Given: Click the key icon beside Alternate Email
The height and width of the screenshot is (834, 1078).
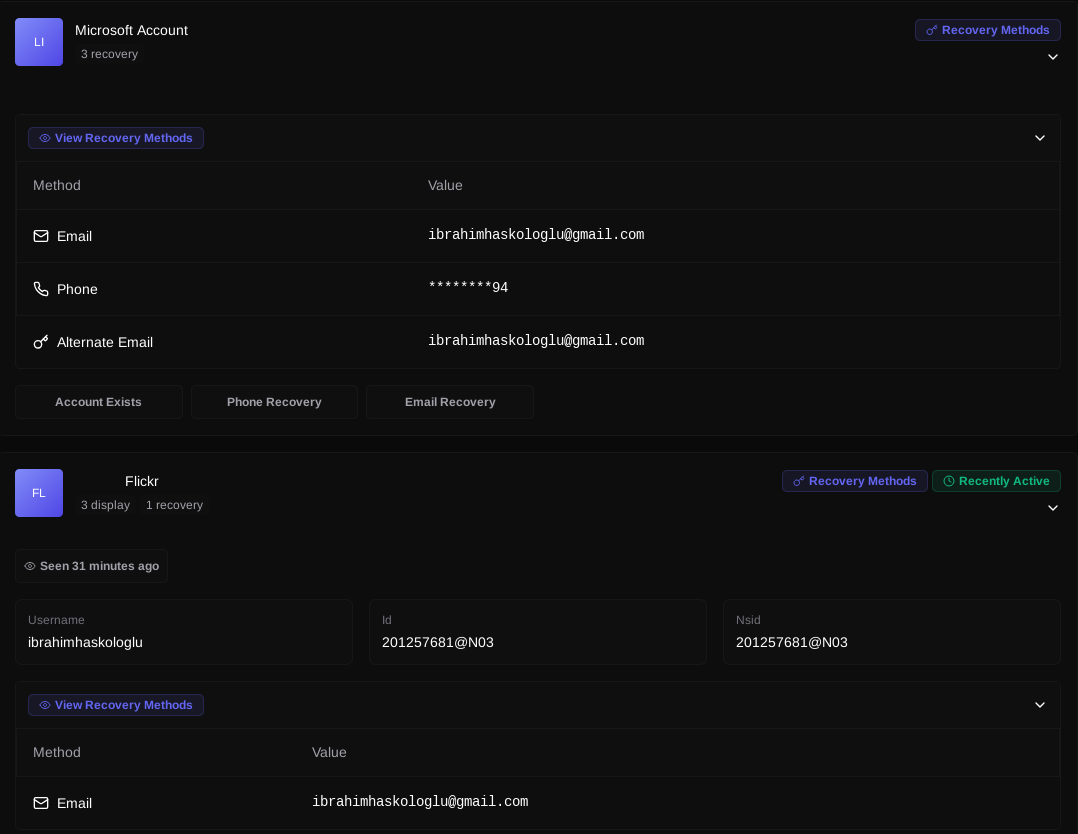Looking at the screenshot, I should [x=41, y=342].
